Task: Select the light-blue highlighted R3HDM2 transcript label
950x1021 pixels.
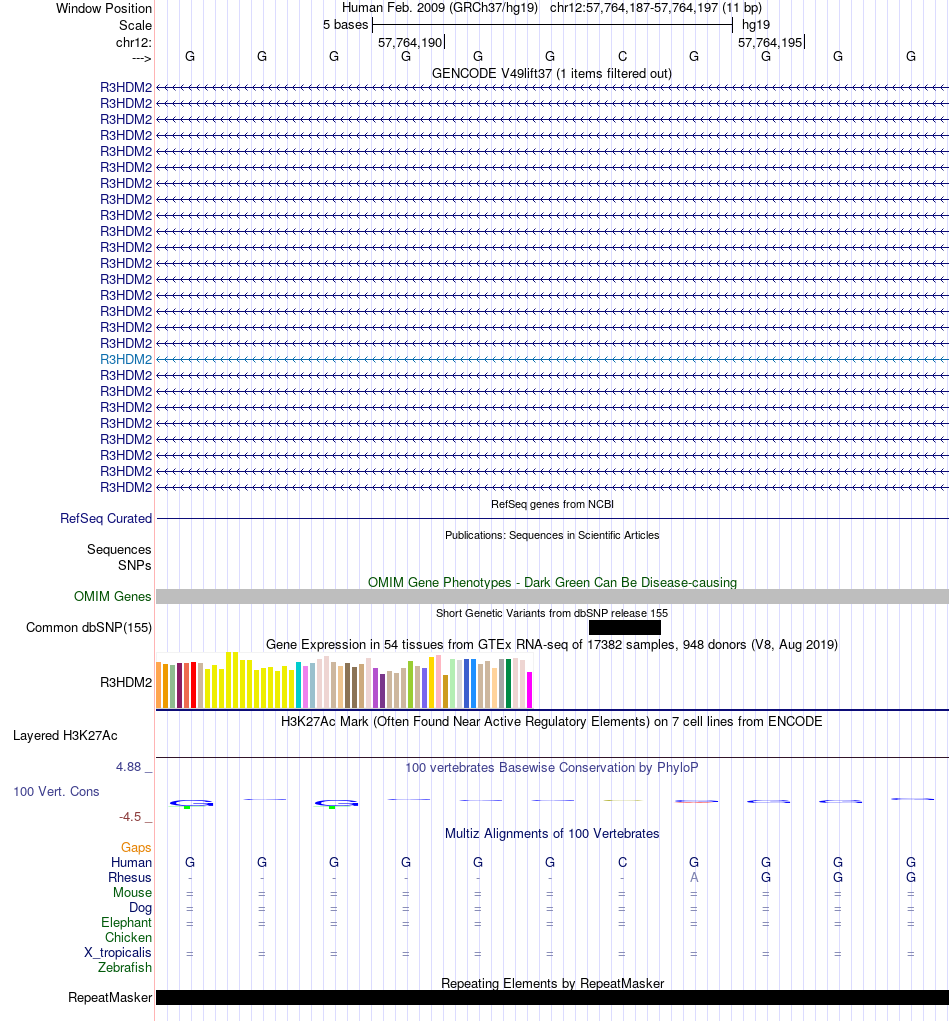Action: click(x=126, y=359)
